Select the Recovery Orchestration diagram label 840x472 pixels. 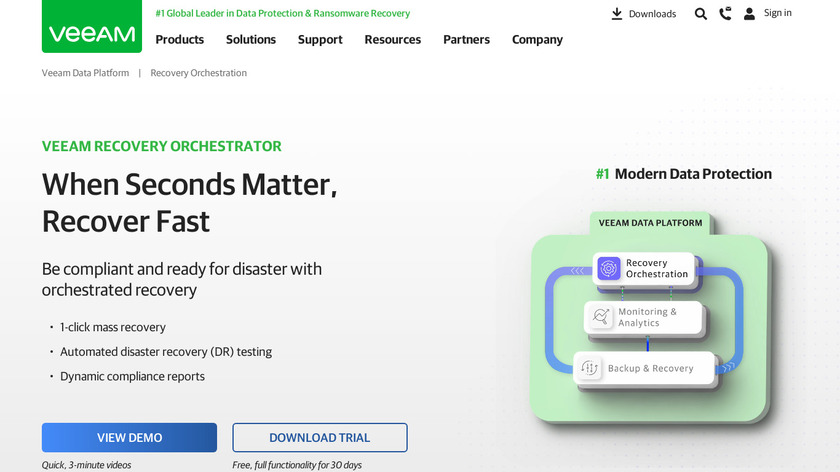coord(657,268)
